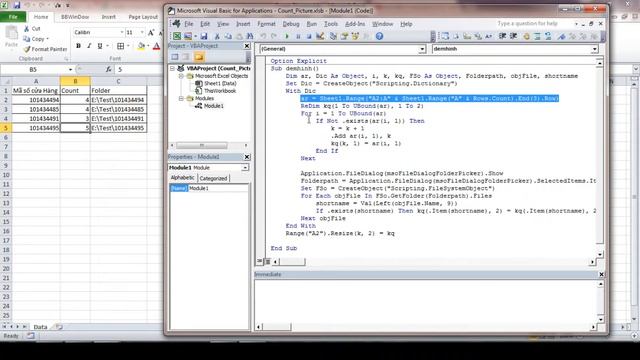The height and width of the screenshot is (360, 640).
Task: Collapse Modules folder in project tree
Action: pos(181,98)
